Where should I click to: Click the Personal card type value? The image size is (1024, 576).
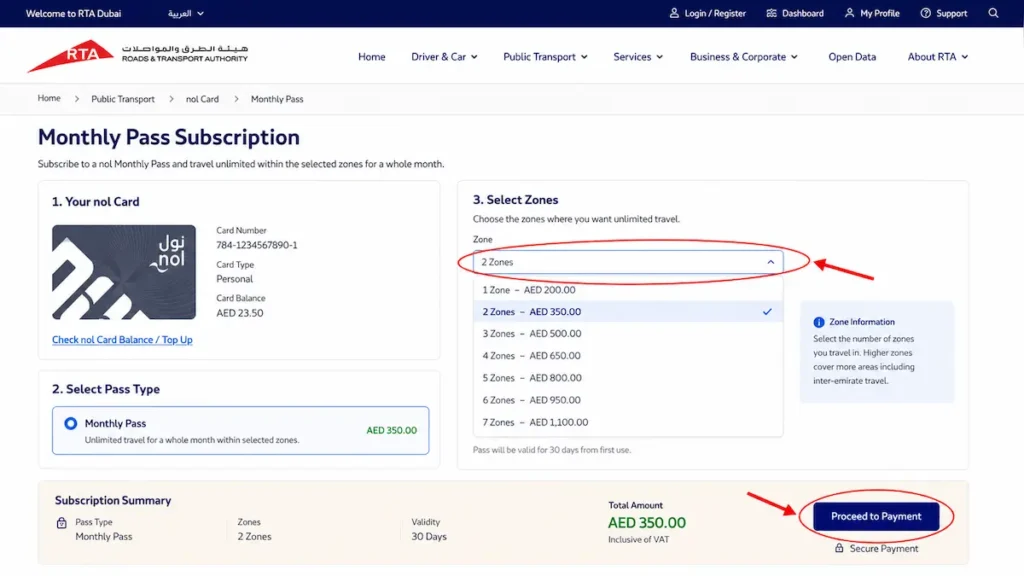(x=234, y=279)
